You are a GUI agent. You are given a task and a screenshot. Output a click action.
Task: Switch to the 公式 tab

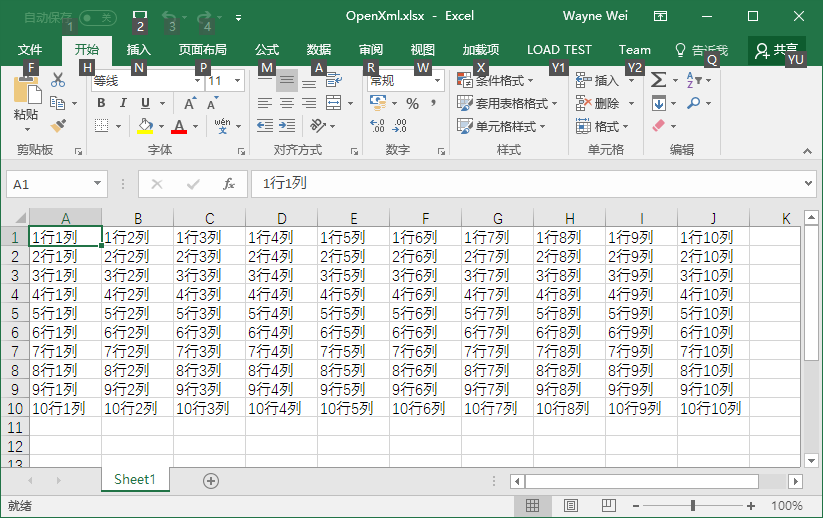[267, 50]
